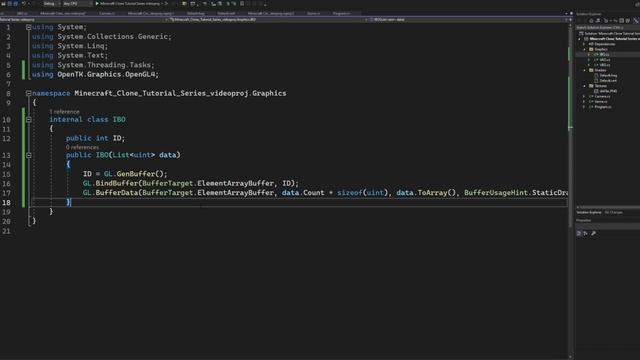640x360 pixels.
Task: Click 'GL.GenBuffer()' call on line 15
Action: coord(135,174)
